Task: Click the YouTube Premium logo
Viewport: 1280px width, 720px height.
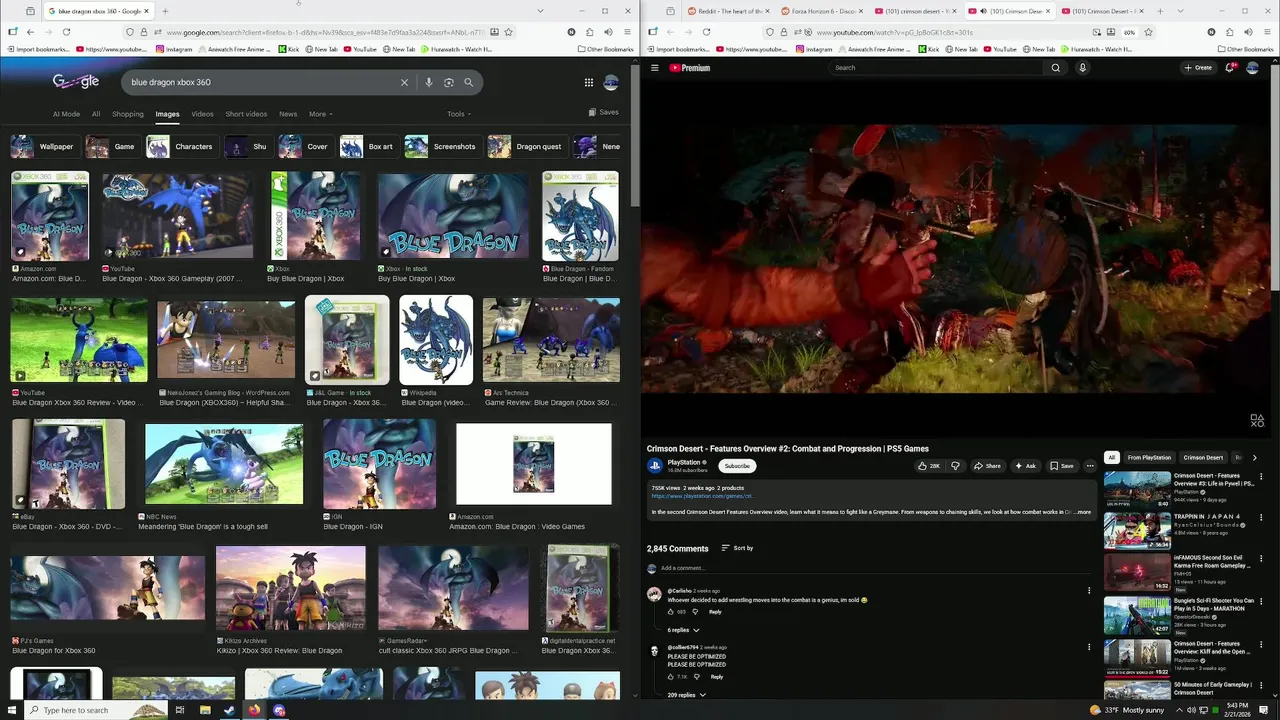Action: 690,68
